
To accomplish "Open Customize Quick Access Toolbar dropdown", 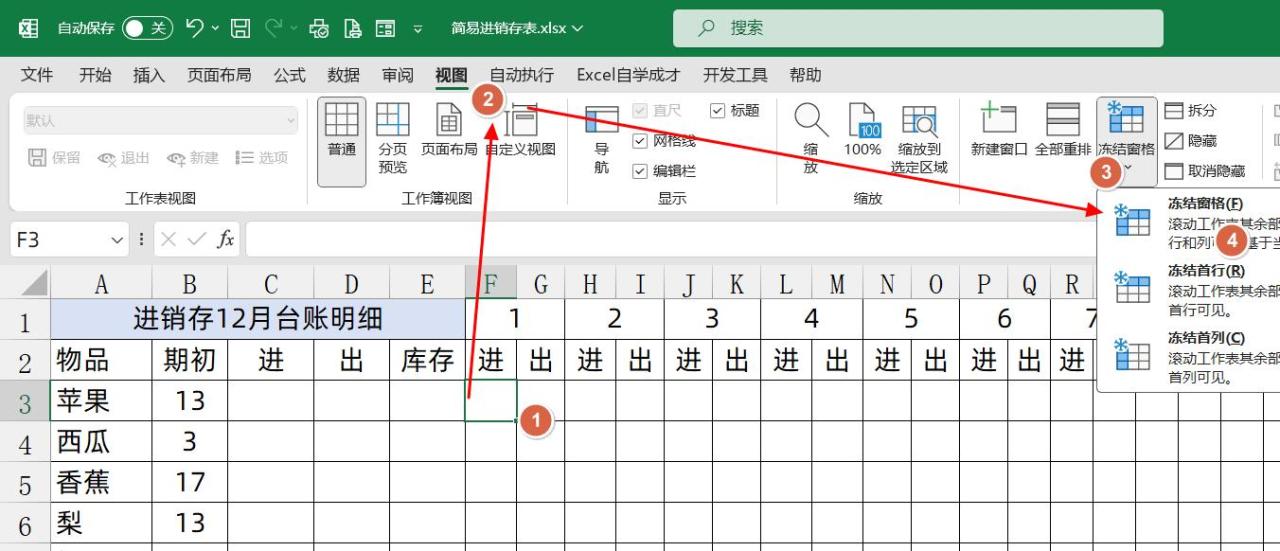I will pos(418,29).
